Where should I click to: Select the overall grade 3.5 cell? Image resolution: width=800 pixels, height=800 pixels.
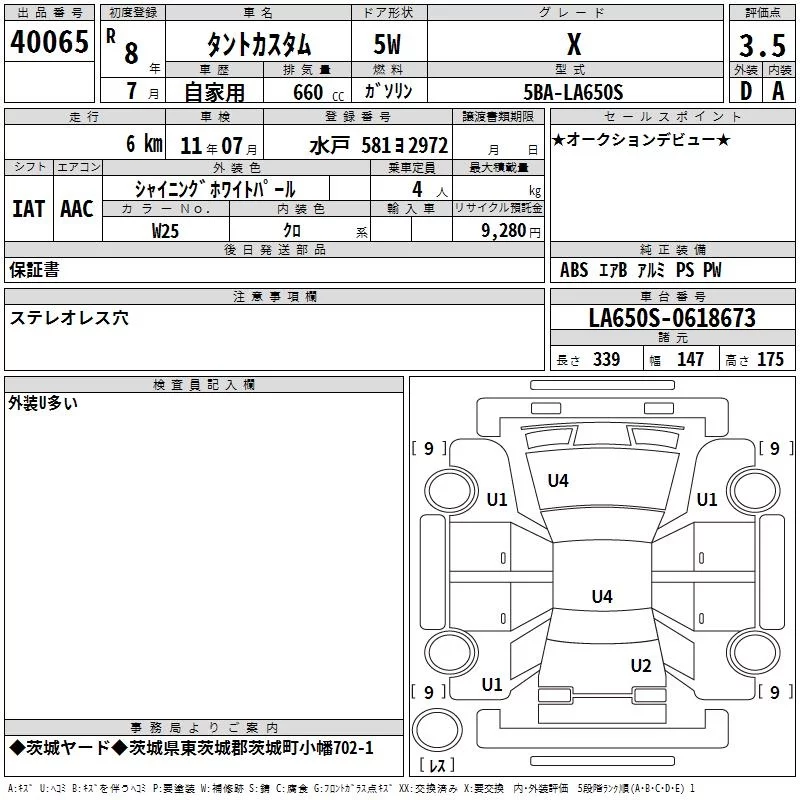pos(762,45)
